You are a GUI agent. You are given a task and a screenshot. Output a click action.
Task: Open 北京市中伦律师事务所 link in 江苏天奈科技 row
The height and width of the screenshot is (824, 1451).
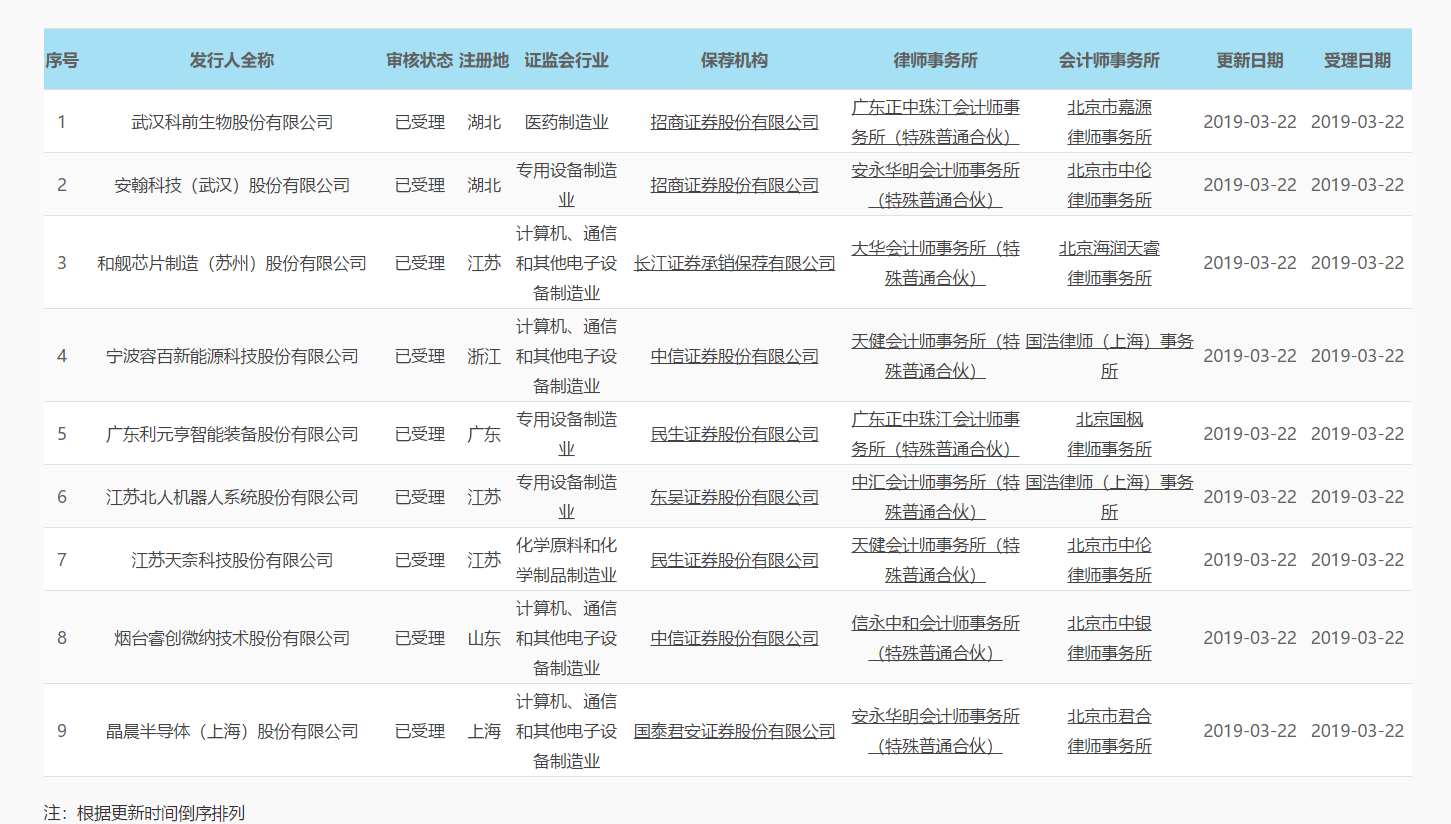click(x=1109, y=560)
